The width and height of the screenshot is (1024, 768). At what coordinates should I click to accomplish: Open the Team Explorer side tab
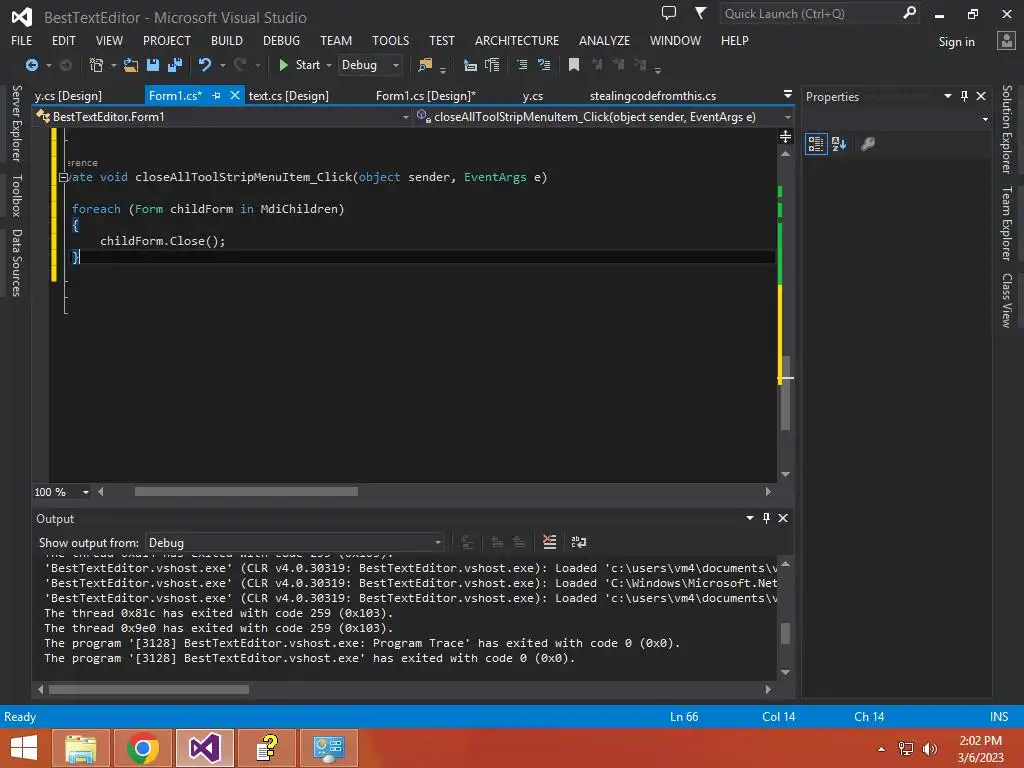pyautogui.click(x=1007, y=223)
